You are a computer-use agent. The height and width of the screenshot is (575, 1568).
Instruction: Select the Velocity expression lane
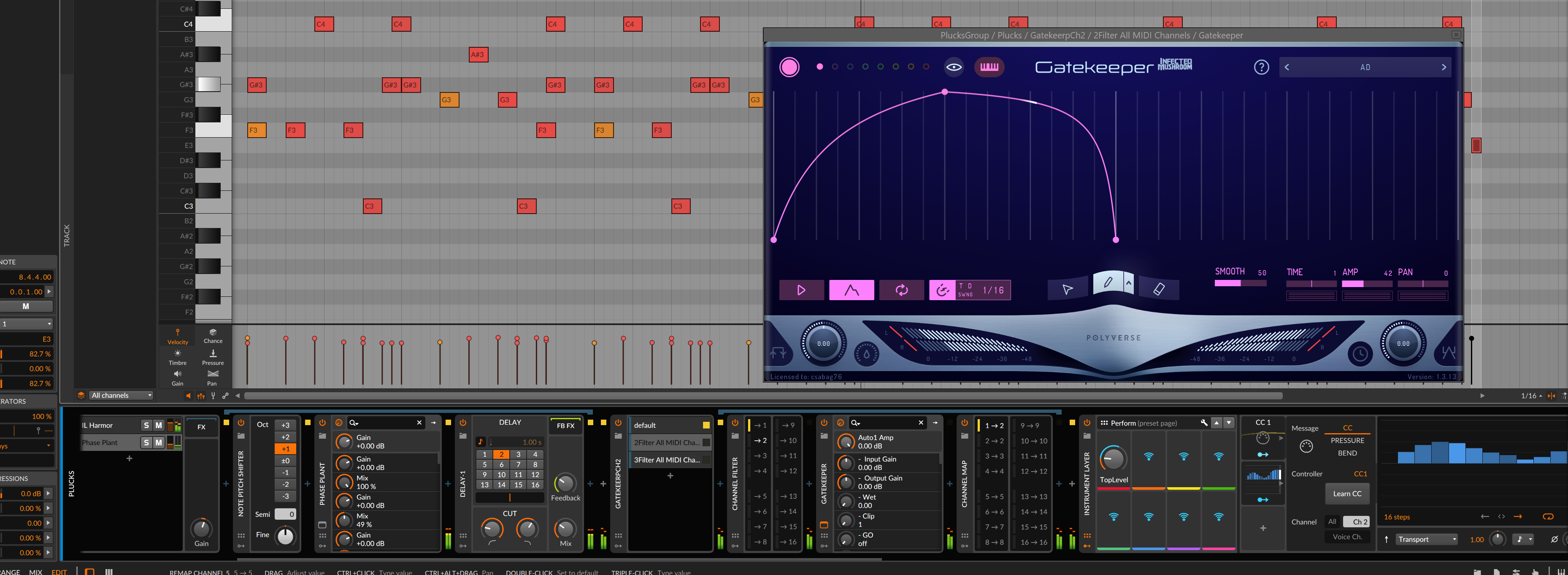click(178, 337)
